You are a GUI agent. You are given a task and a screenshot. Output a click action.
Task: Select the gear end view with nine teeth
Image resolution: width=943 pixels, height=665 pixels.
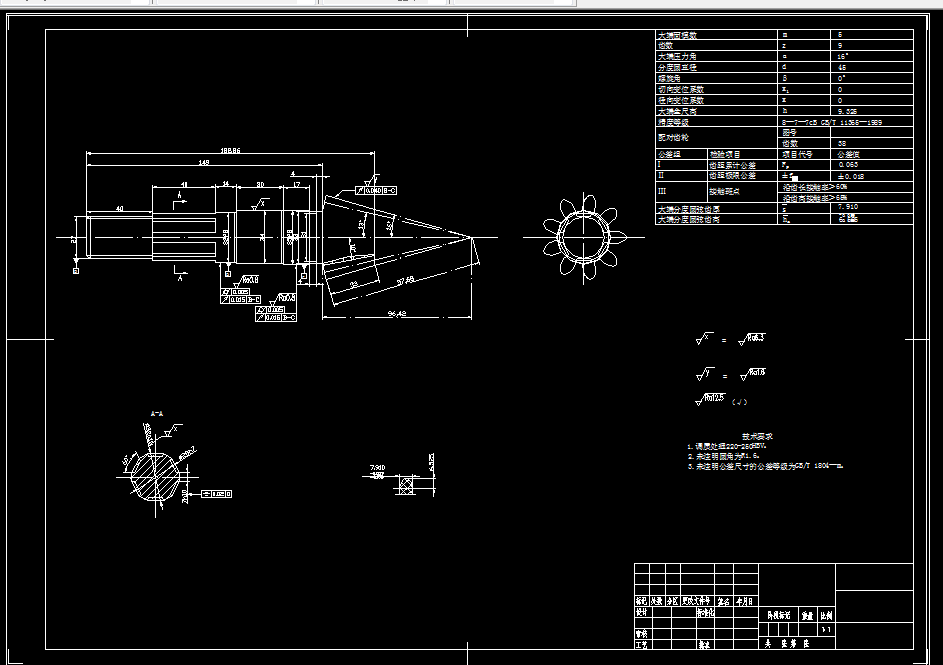[584, 237]
